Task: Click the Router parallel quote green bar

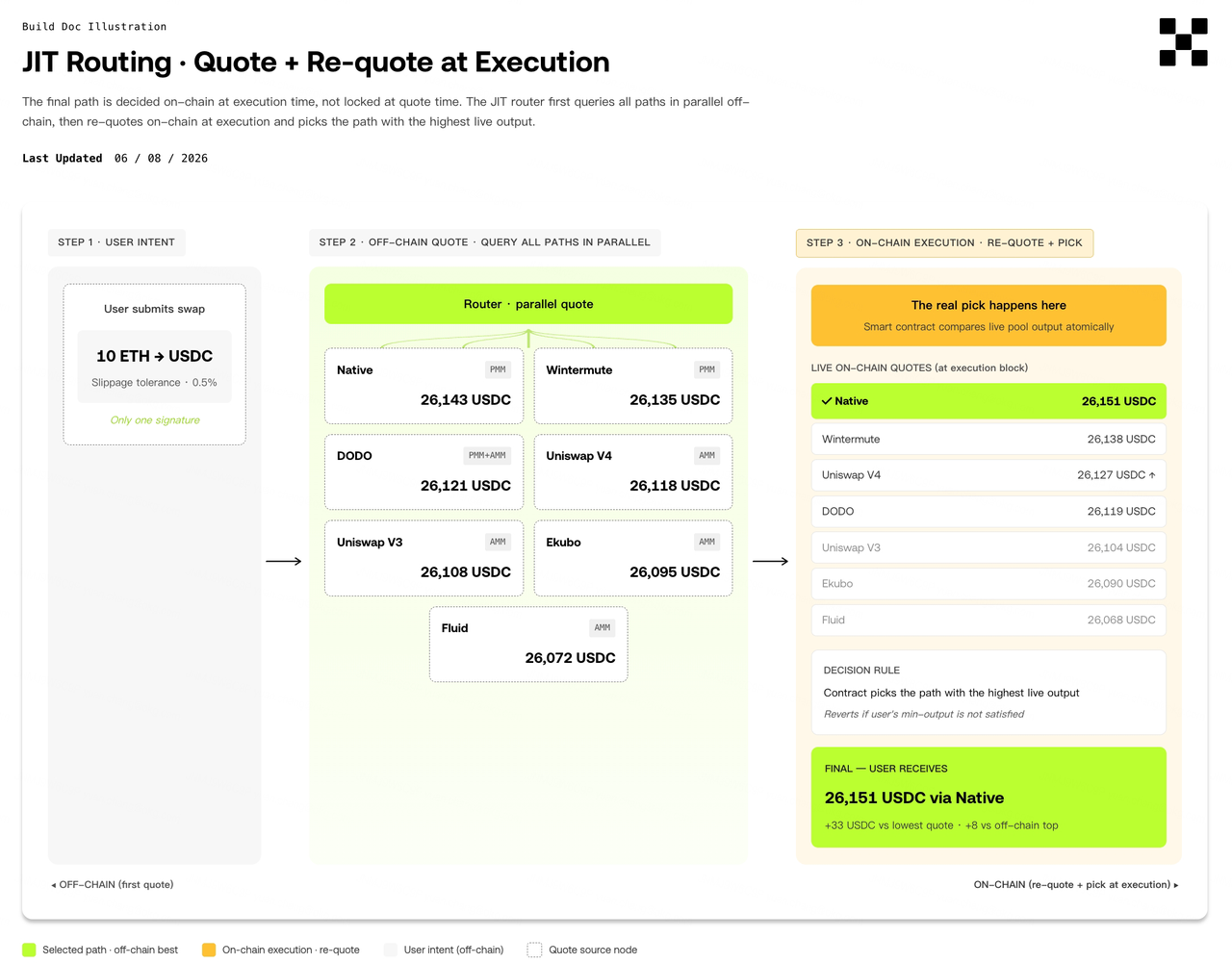Action: click(528, 304)
